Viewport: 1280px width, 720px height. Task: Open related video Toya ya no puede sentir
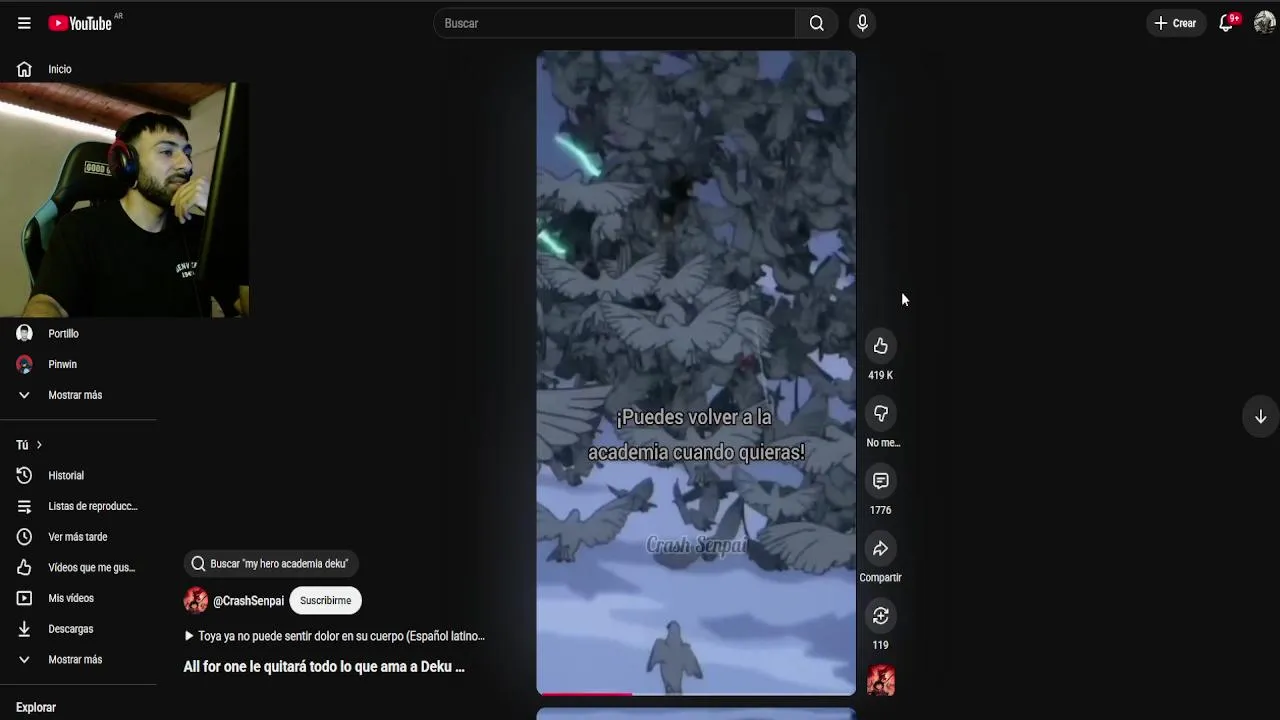tap(334, 636)
